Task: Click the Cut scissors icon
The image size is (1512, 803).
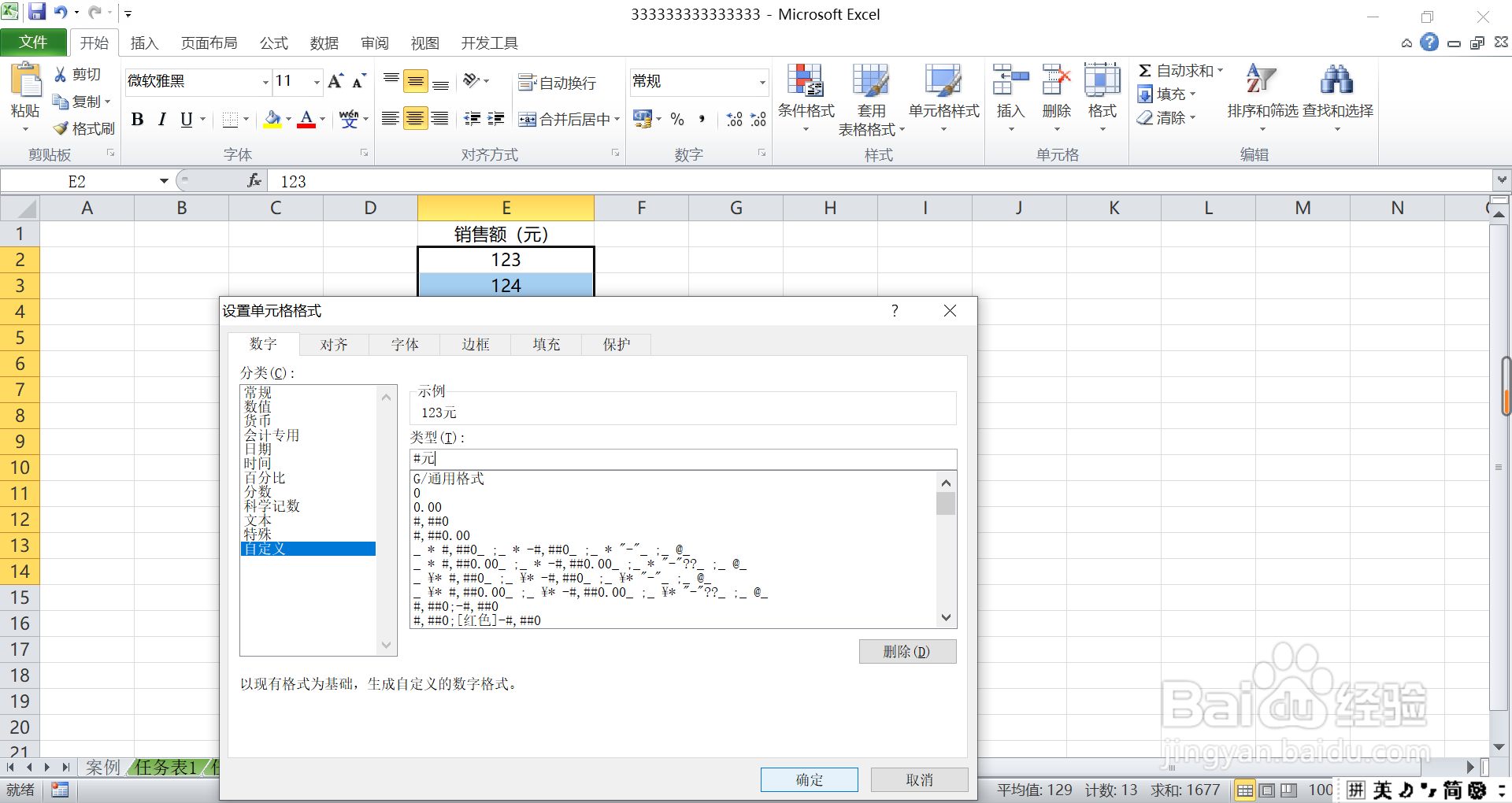Action: point(61,74)
